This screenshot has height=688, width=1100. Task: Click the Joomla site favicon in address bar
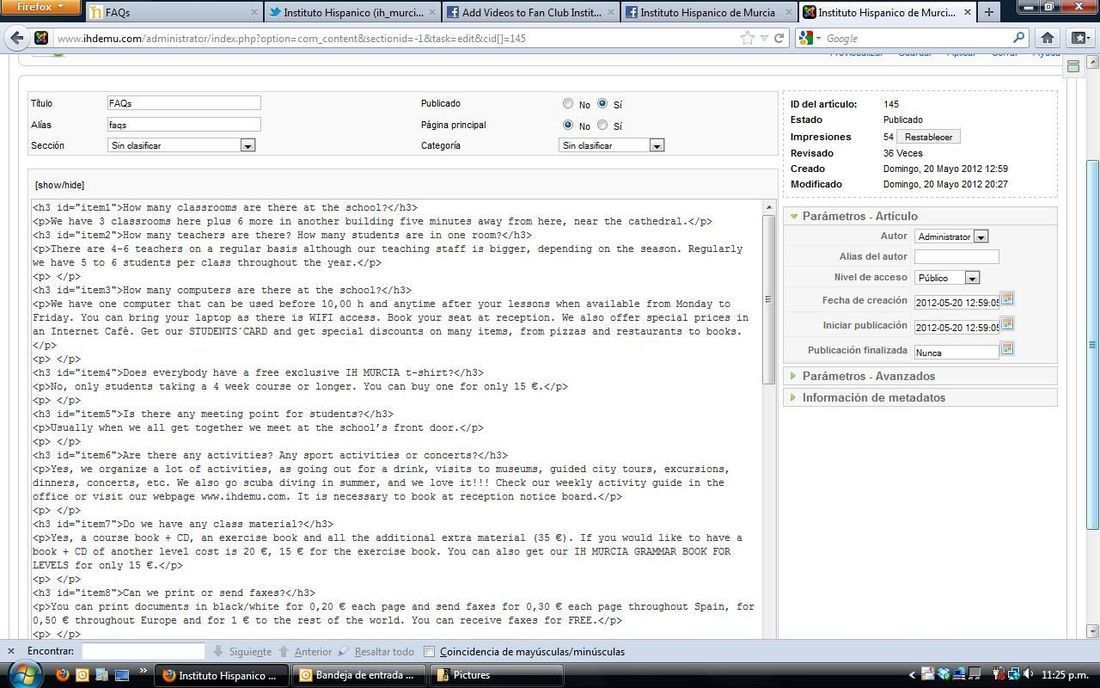[x=41, y=38]
